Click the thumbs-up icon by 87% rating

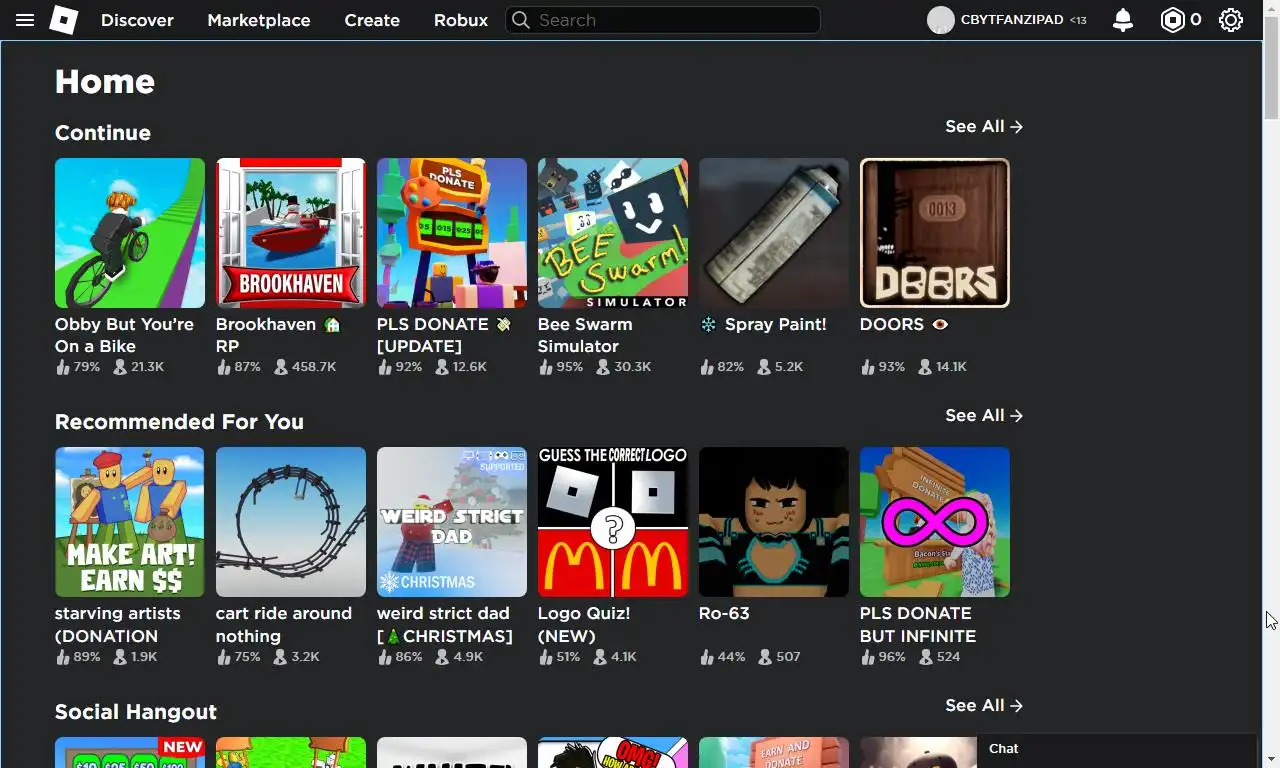coord(224,367)
